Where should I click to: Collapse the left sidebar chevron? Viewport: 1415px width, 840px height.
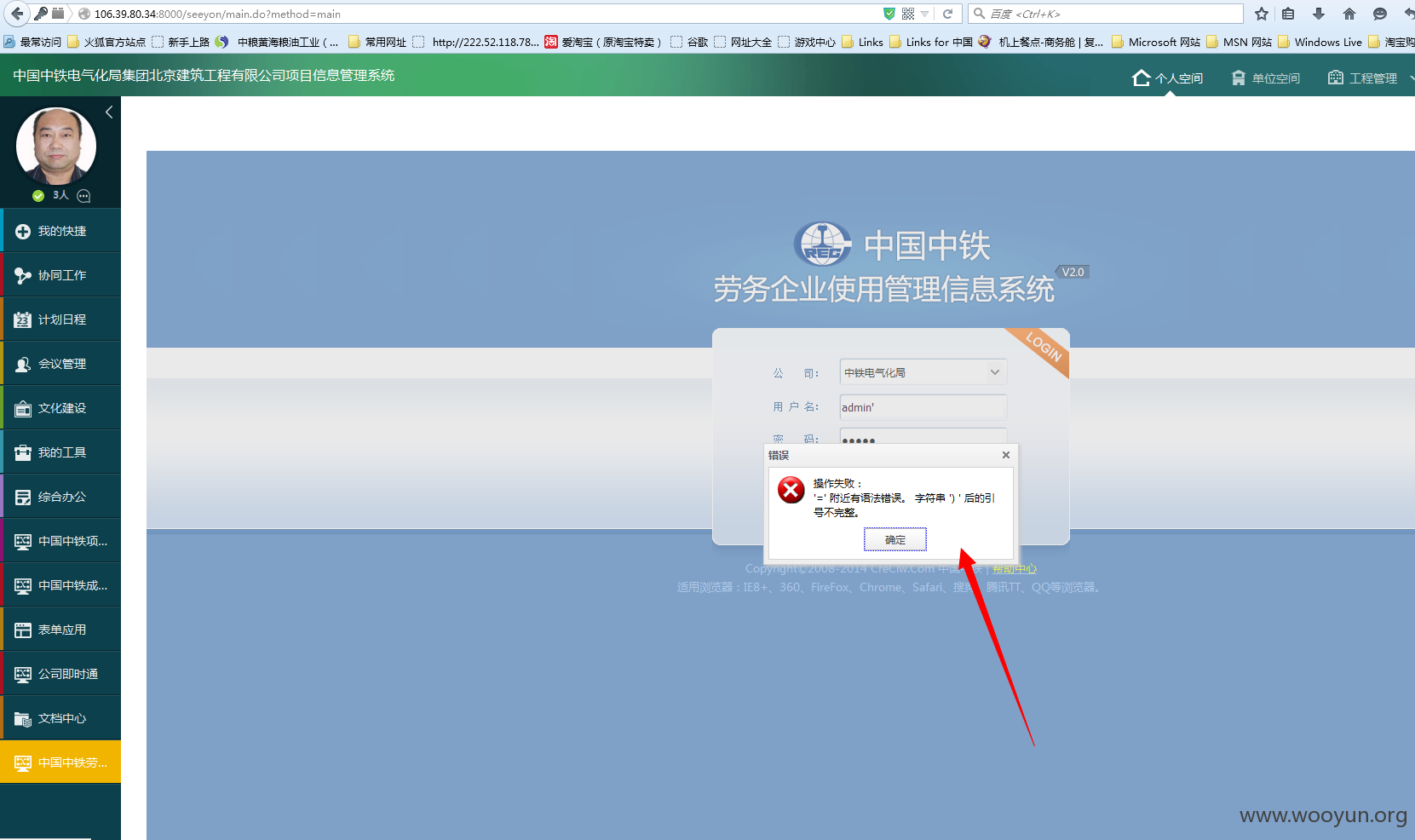click(109, 112)
